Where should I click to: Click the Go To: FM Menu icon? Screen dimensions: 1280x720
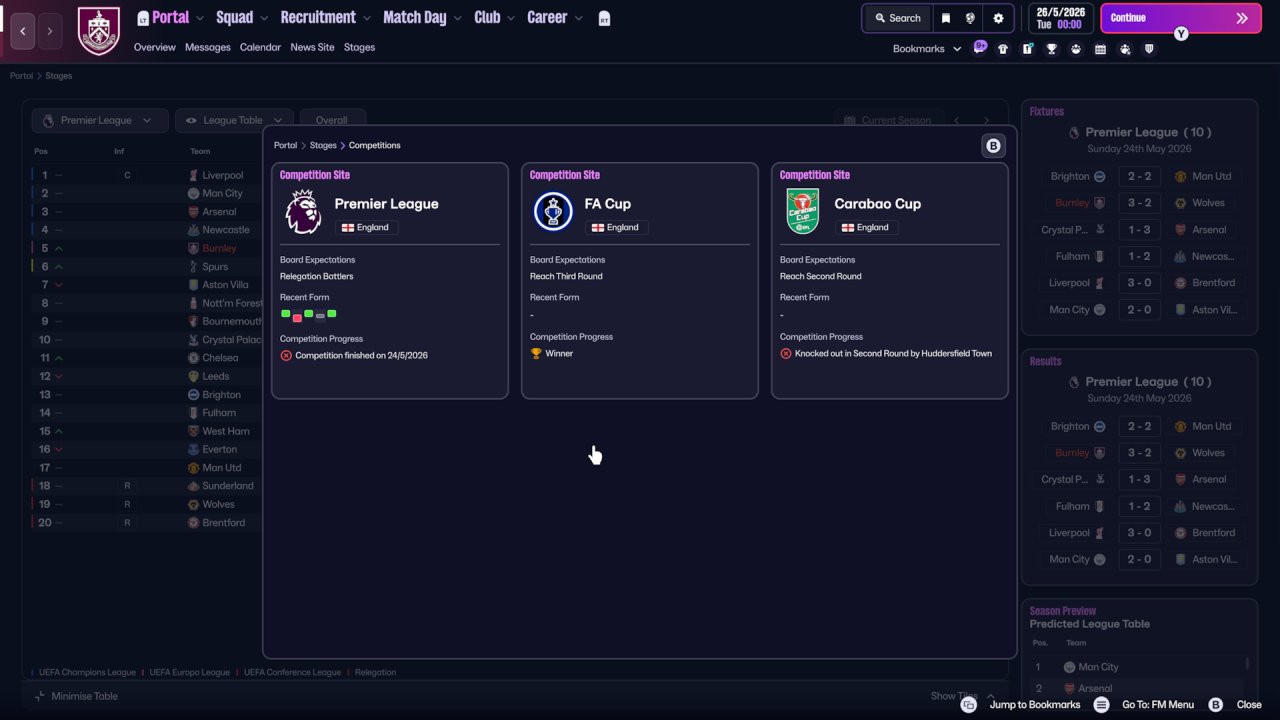click(x=1101, y=705)
